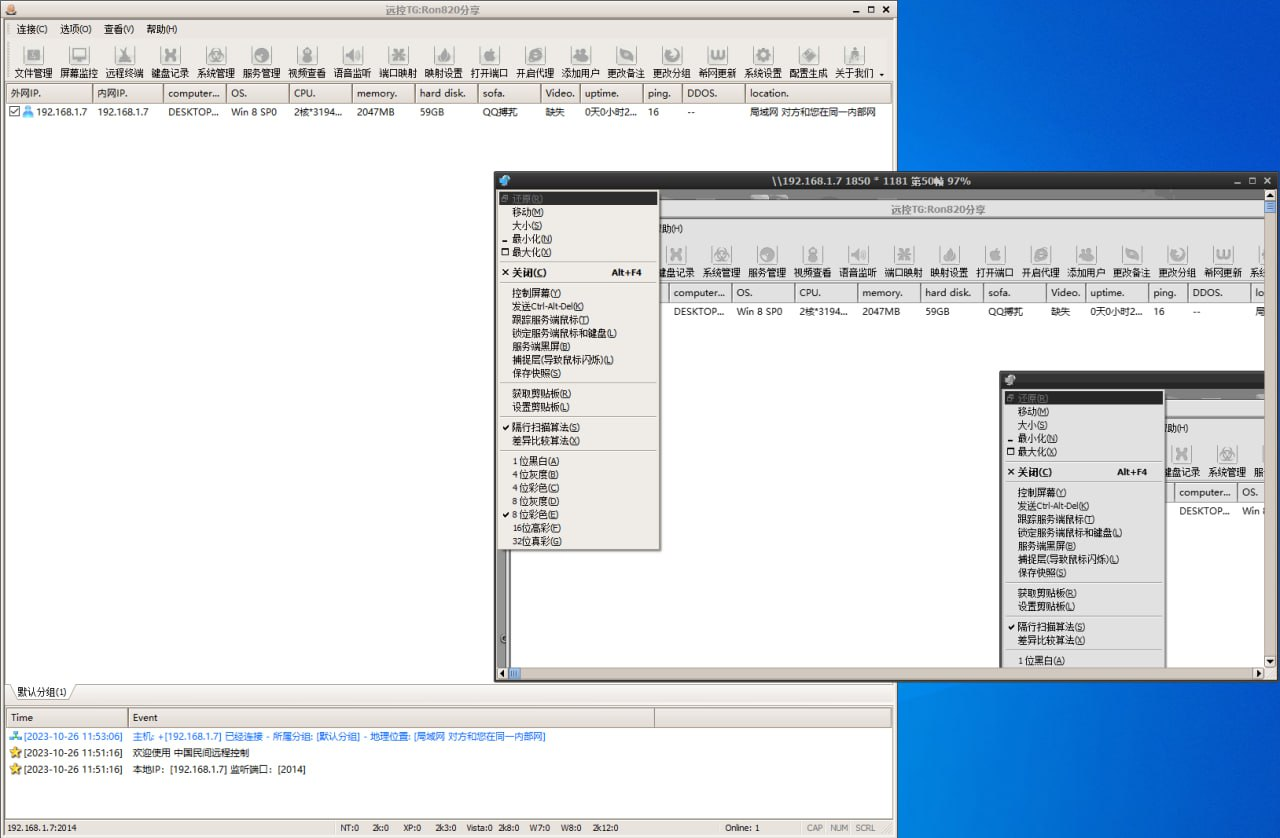This screenshot has height=838, width=1280.
Task: Open 系统管理 icon in main window toolbar
Action: tap(216, 61)
